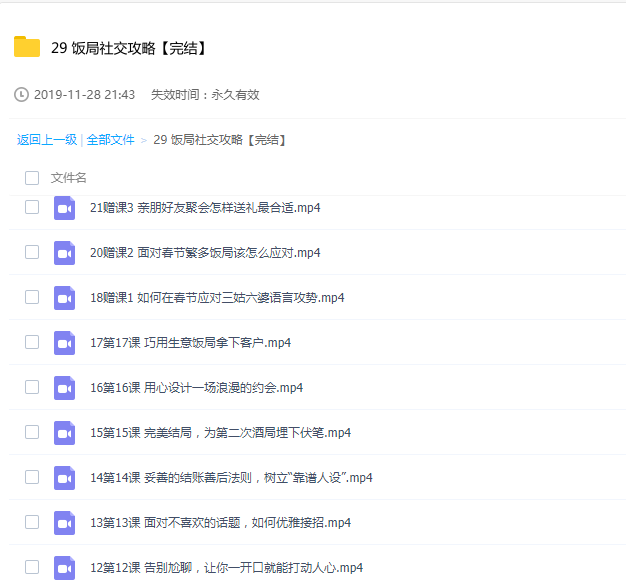Open 15第15课 完美结局 file name
This screenshot has height=587, width=626.
[x=220, y=433]
